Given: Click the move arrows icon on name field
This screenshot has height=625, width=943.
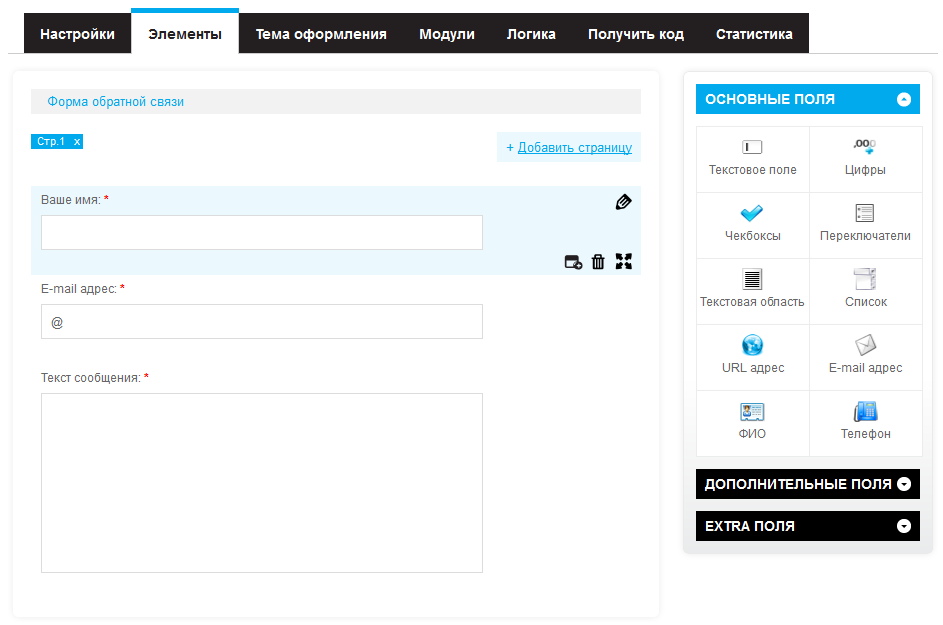Looking at the screenshot, I should (624, 262).
